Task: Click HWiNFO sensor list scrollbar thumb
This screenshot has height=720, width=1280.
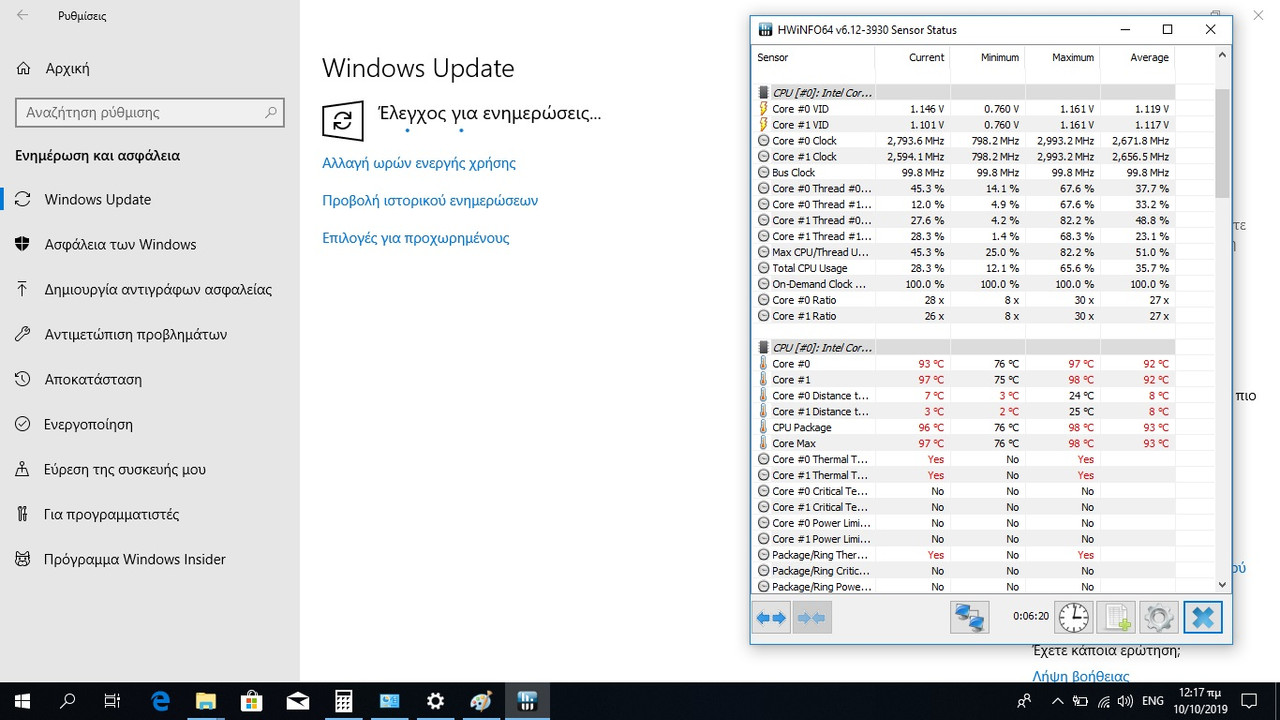Action: click(1222, 143)
